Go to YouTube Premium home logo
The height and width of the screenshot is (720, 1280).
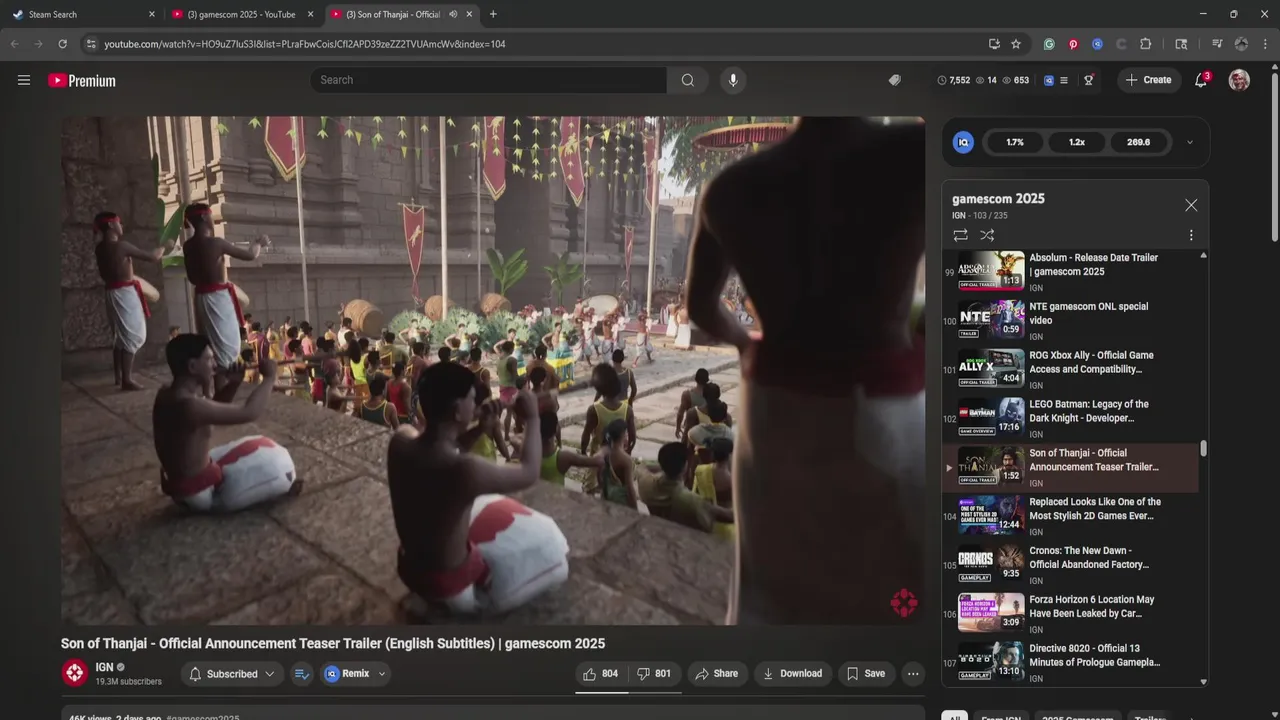click(x=82, y=81)
